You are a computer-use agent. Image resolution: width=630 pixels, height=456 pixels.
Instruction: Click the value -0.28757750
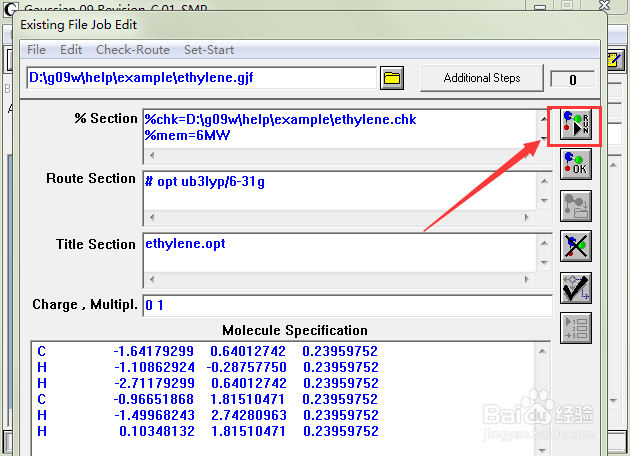pos(246,367)
